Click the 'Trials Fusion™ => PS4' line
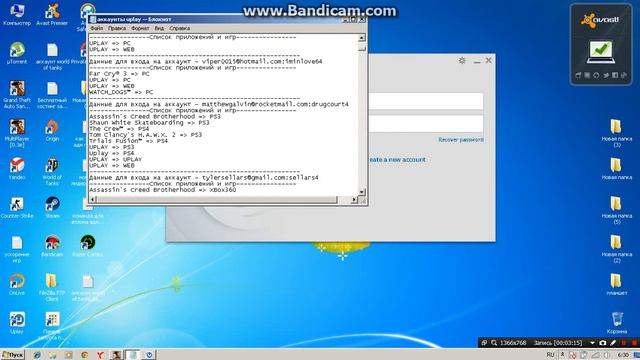This screenshot has height=360, width=640. 129,141
